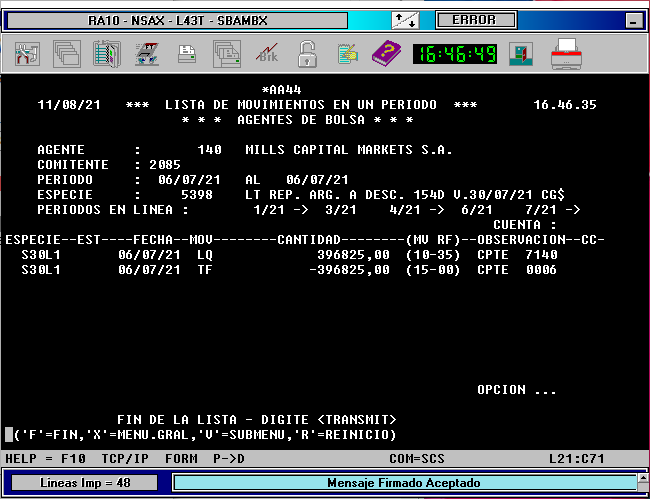Click S30L1 in the LQ row
The height and width of the screenshot is (499, 650).
point(41,255)
